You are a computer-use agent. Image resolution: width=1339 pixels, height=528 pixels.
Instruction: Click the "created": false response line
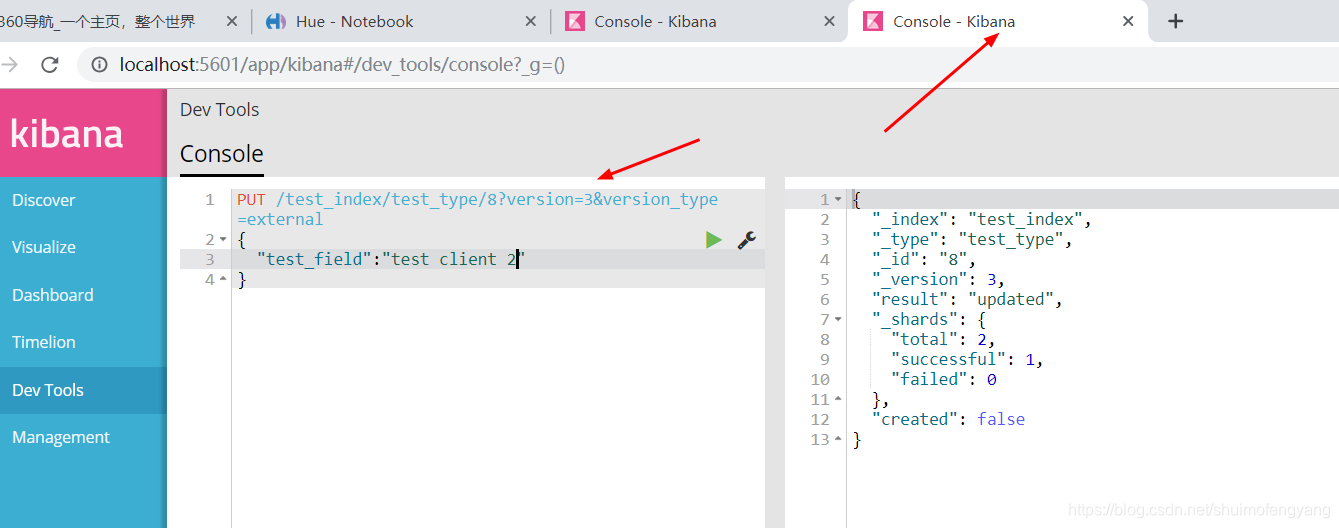(948, 419)
